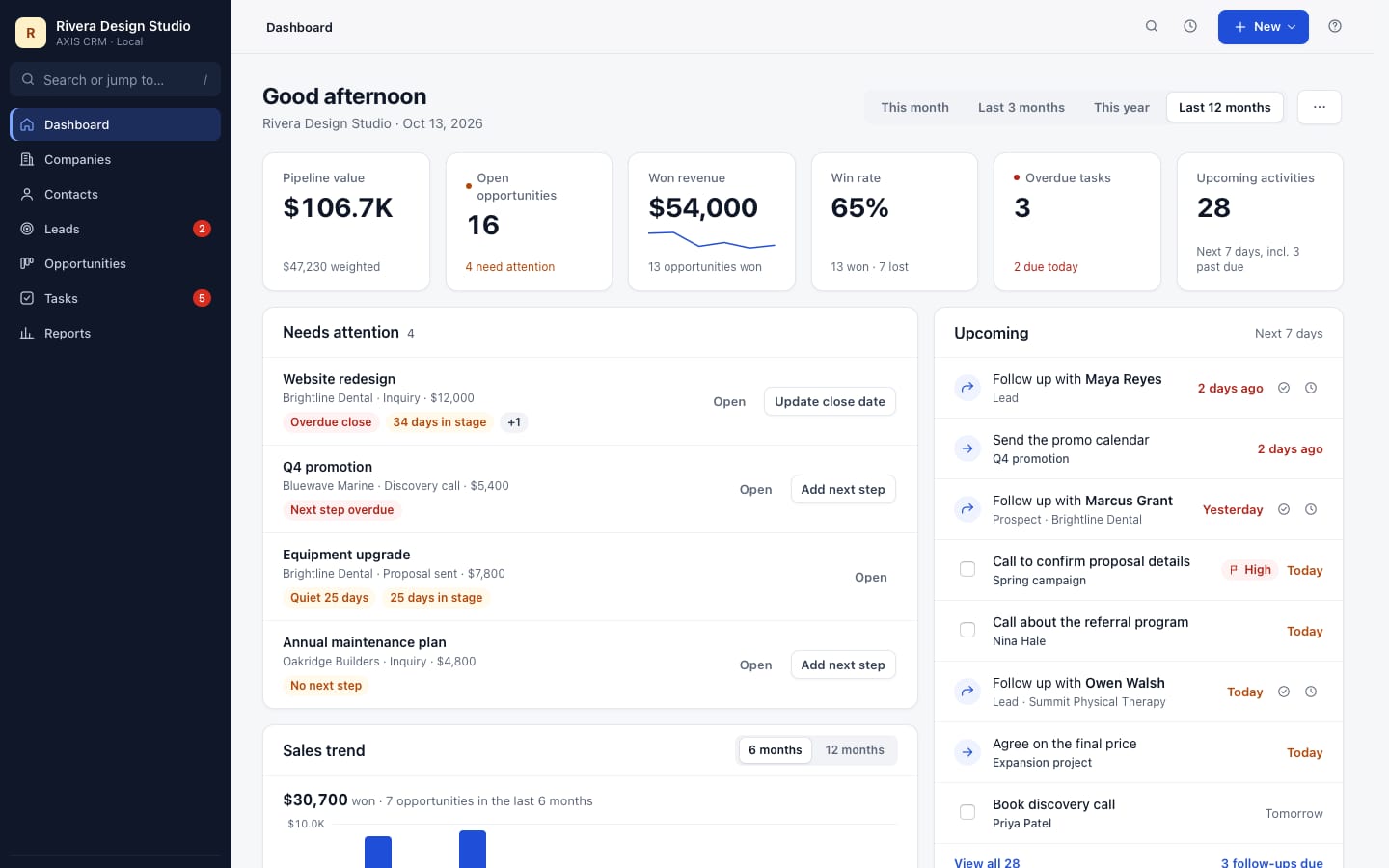The image size is (1389, 868).
Task: Click the follow-up arrow icon beside Owen Walsh
Action: [x=967, y=692]
